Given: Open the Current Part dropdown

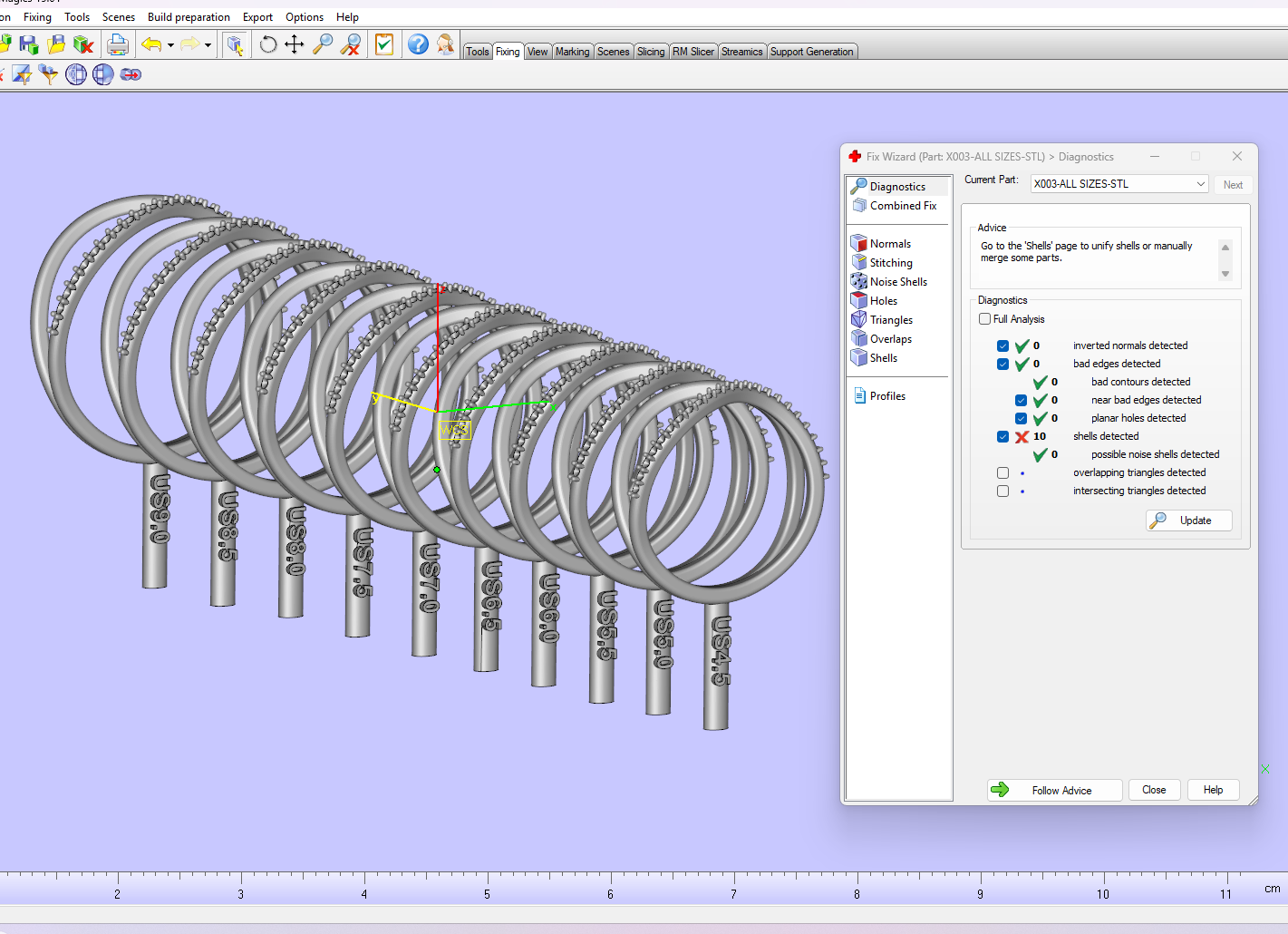Looking at the screenshot, I should pyautogui.click(x=1119, y=184).
